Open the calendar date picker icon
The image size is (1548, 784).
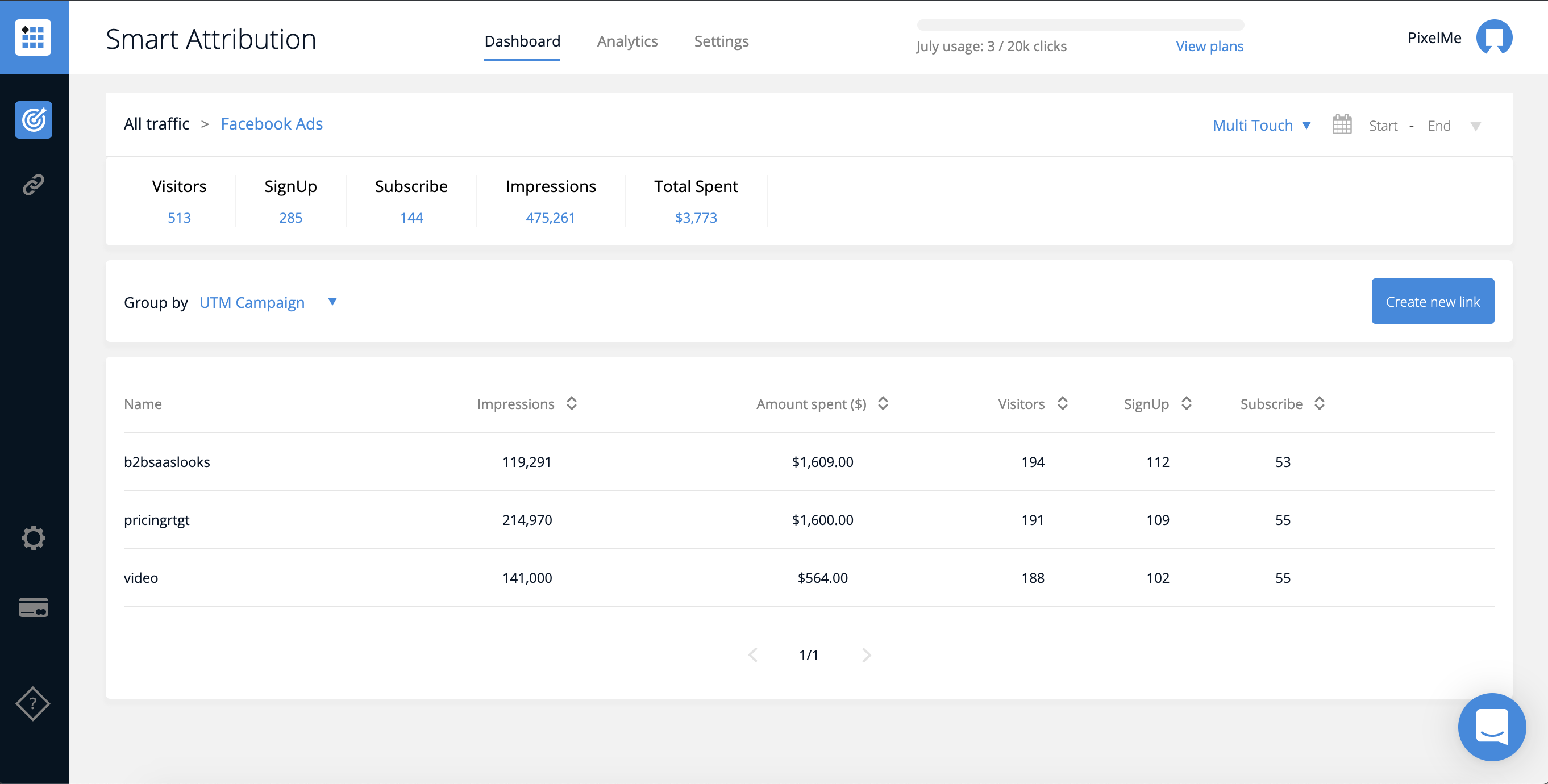1342,124
